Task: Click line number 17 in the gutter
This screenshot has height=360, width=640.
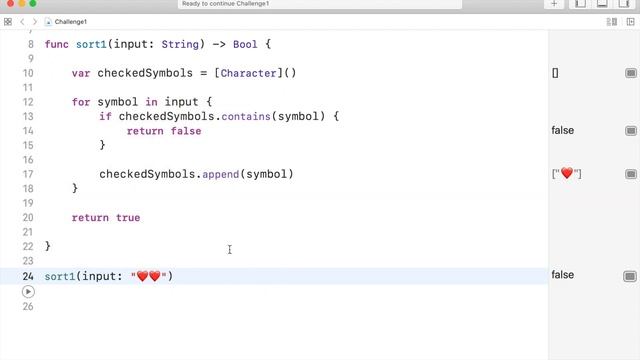Action: pos(28,174)
